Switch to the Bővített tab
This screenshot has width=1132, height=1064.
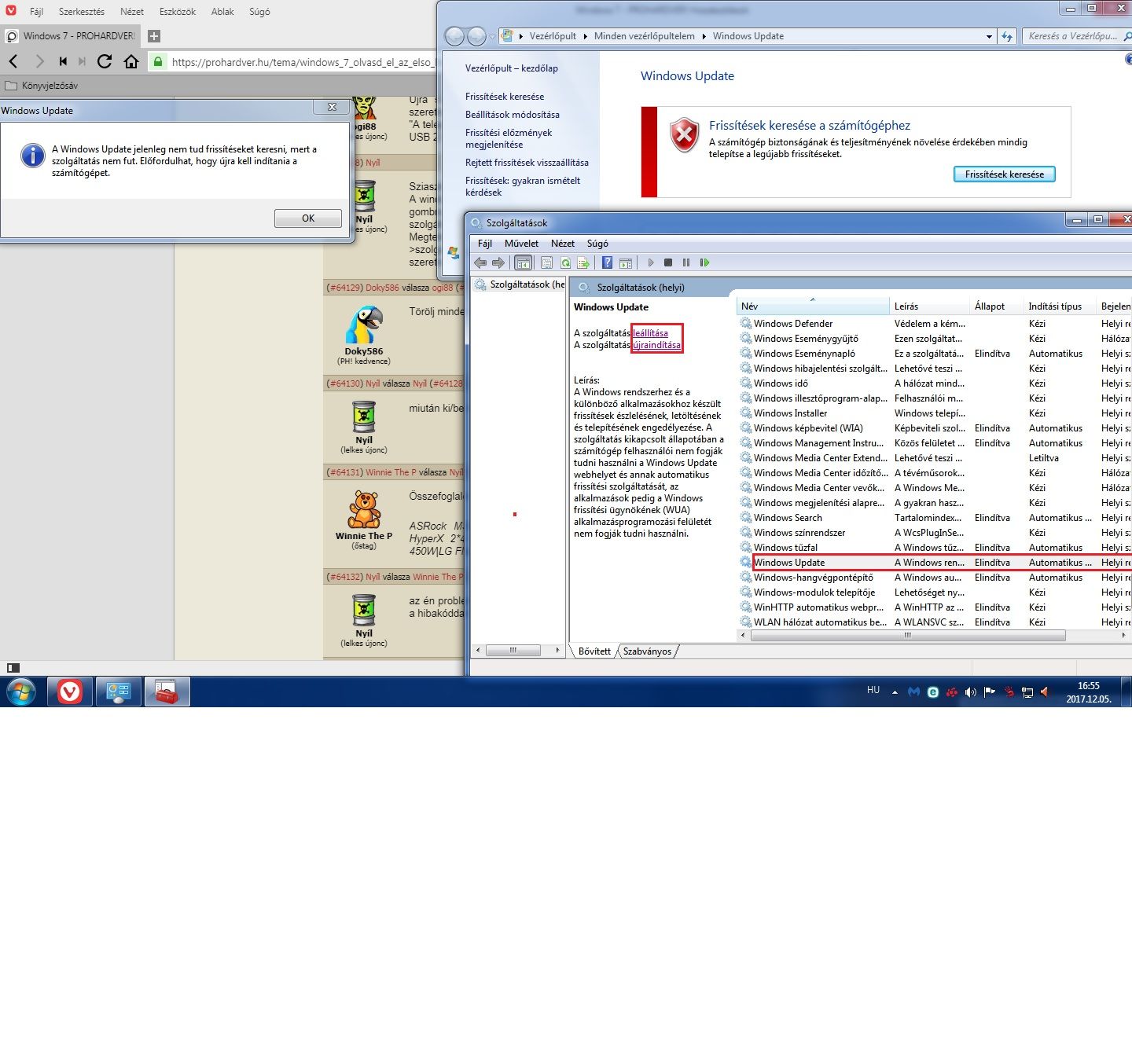[x=594, y=651]
